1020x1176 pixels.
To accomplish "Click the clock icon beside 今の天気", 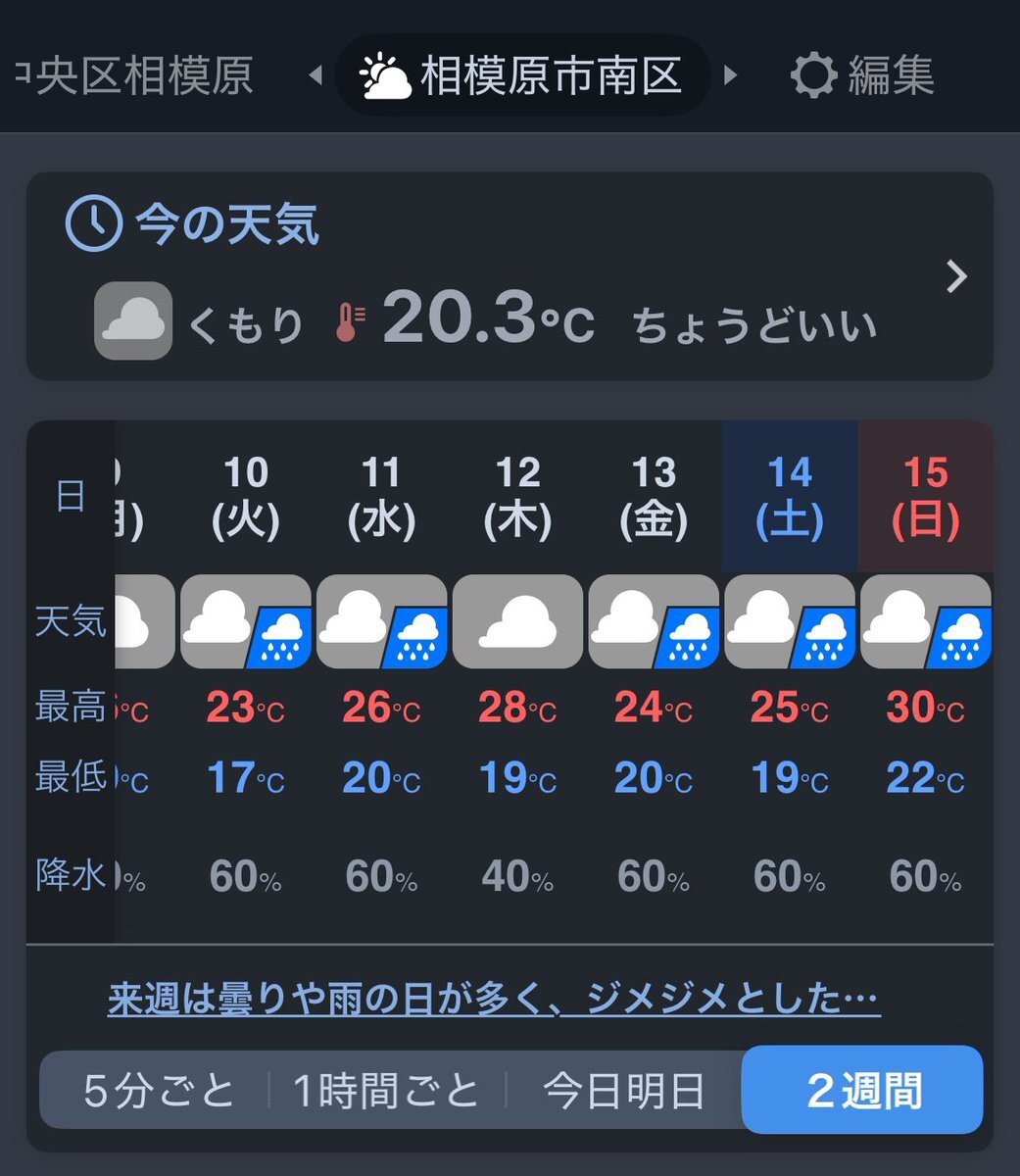I will [x=93, y=223].
